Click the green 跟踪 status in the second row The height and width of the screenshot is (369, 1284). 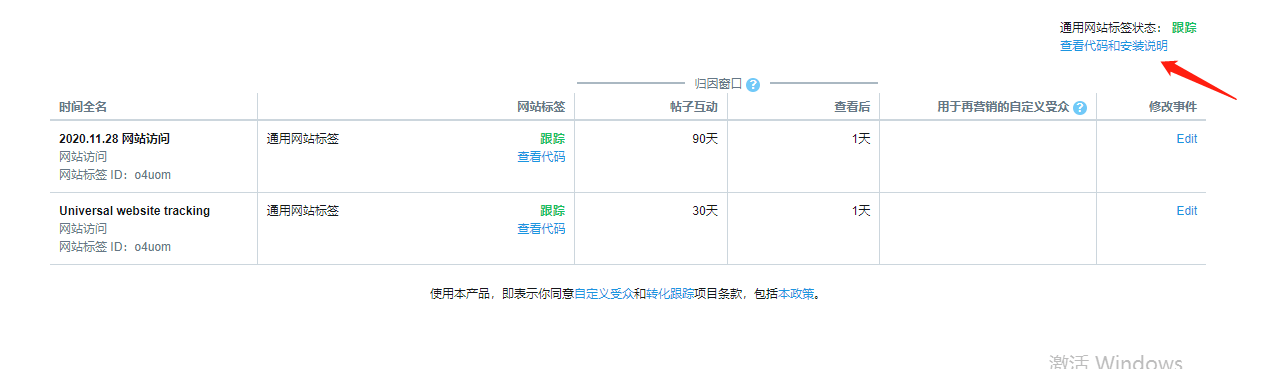coord(553,211)
